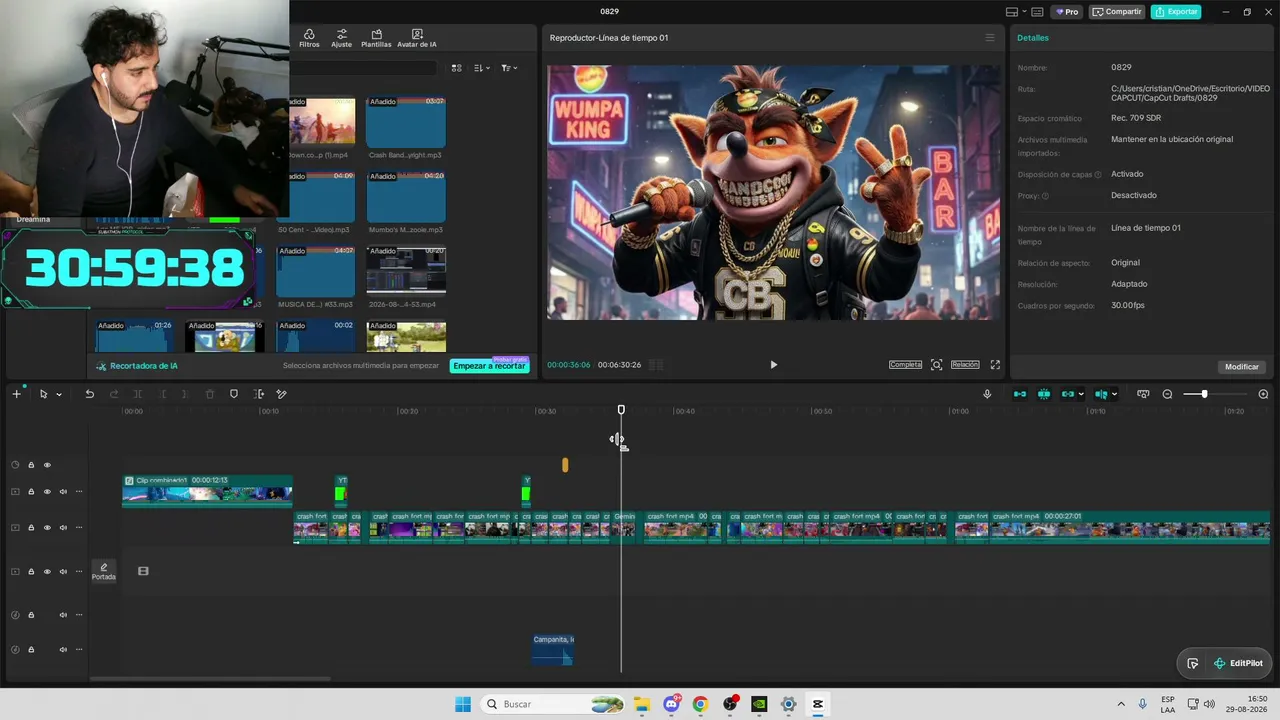Toggle preview axis
This screenshot has height=720, width=1280.
click(x=1101, y=394)
